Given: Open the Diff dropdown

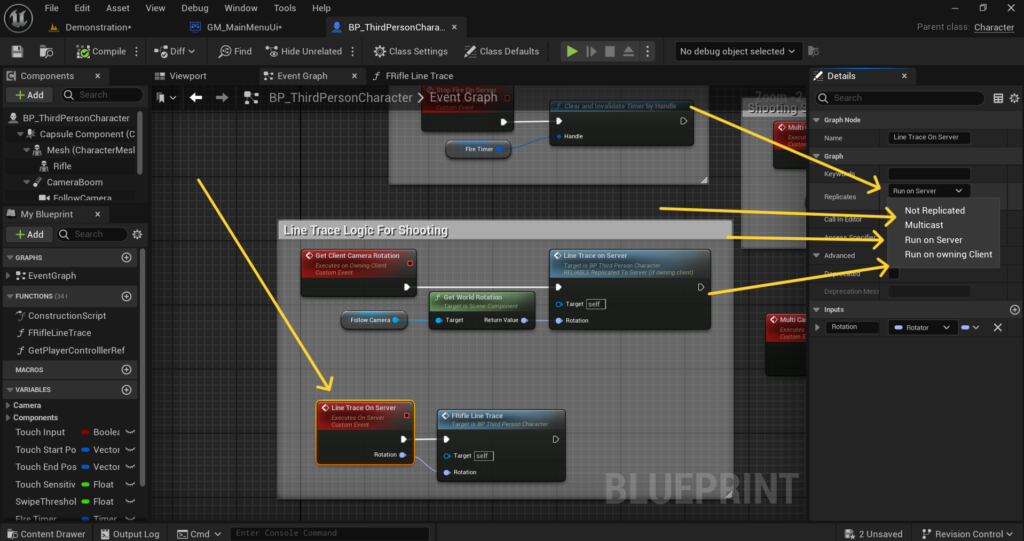Looking at the screenshot, I should pos(174,51).
